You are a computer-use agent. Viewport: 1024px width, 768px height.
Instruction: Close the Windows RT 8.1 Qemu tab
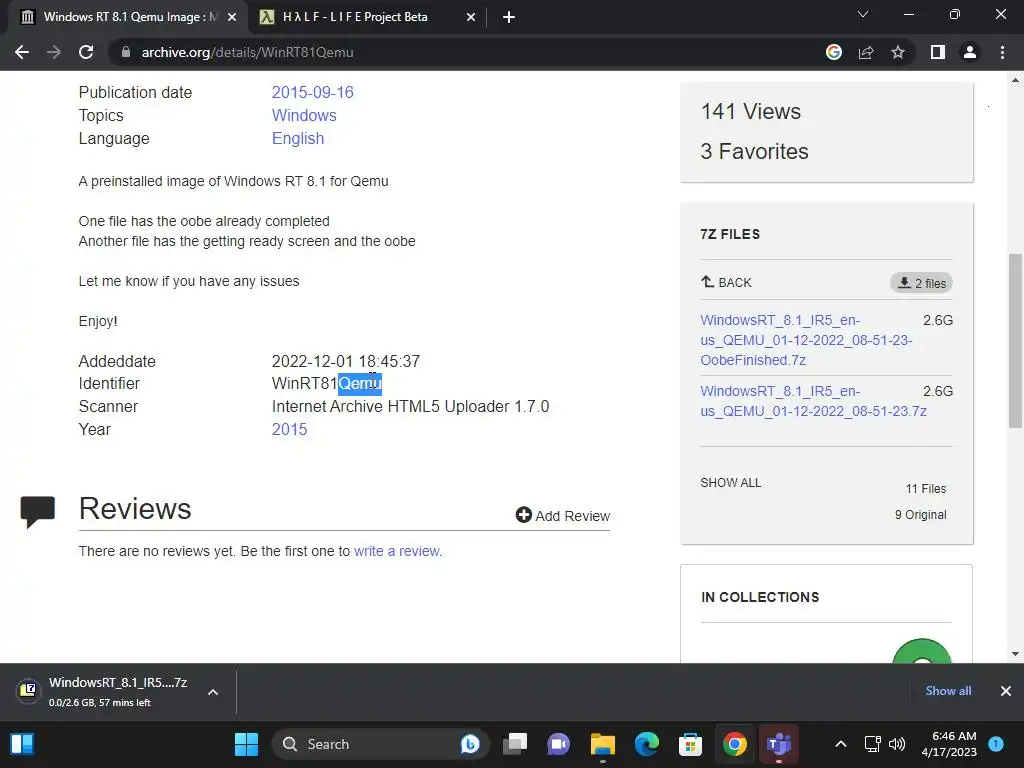tap(232, 18)
